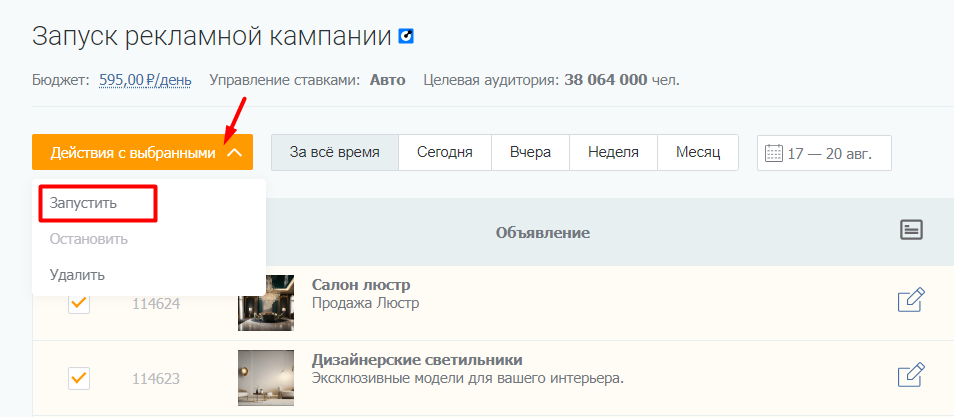The width and height of the screenshot is (954, 417).
Task: Collapse the Действия с выбранными dropdown
Action: pyautogui.click(x=142, y=153)
